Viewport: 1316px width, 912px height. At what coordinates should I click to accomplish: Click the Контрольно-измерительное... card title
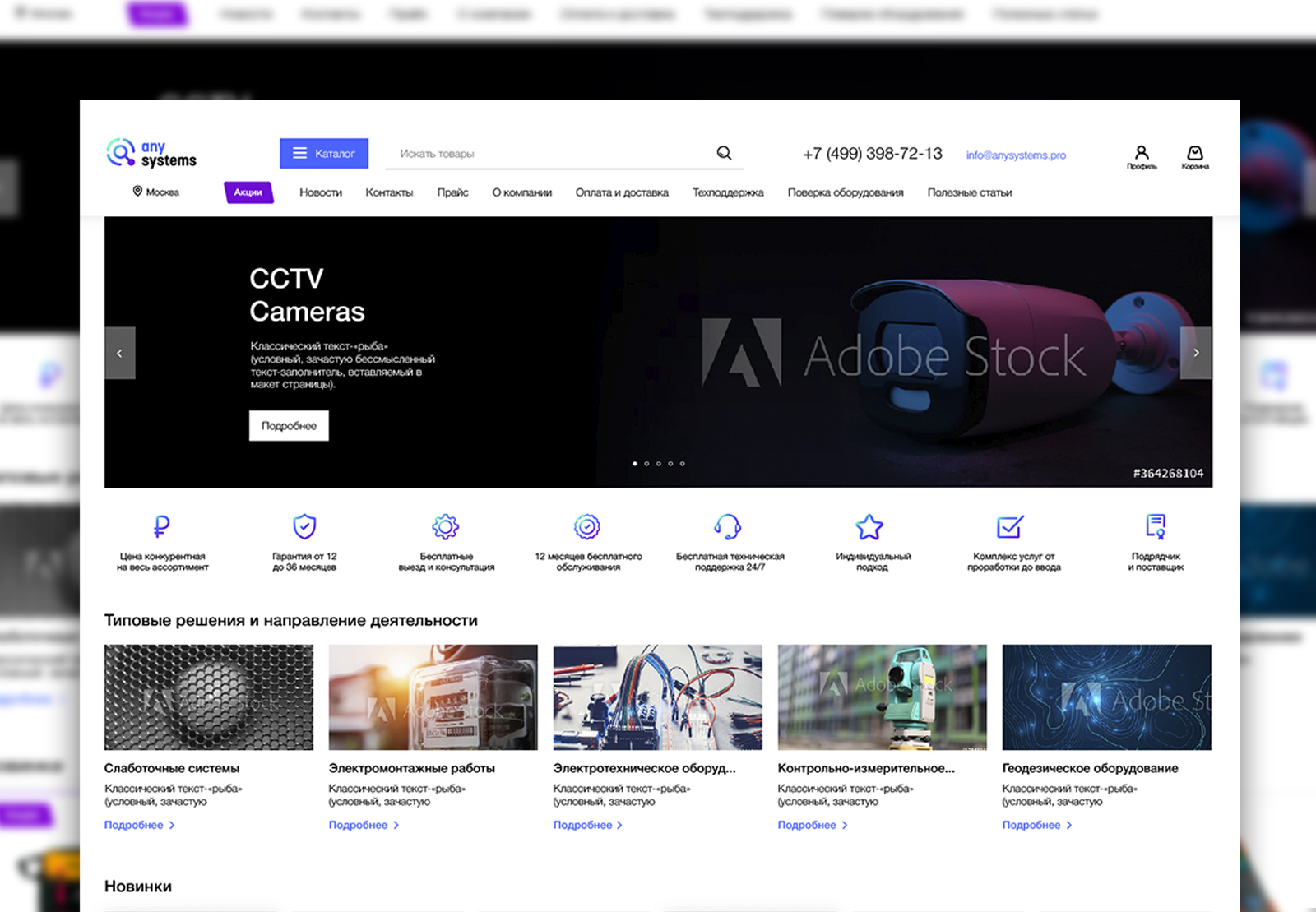pos(867,768)
